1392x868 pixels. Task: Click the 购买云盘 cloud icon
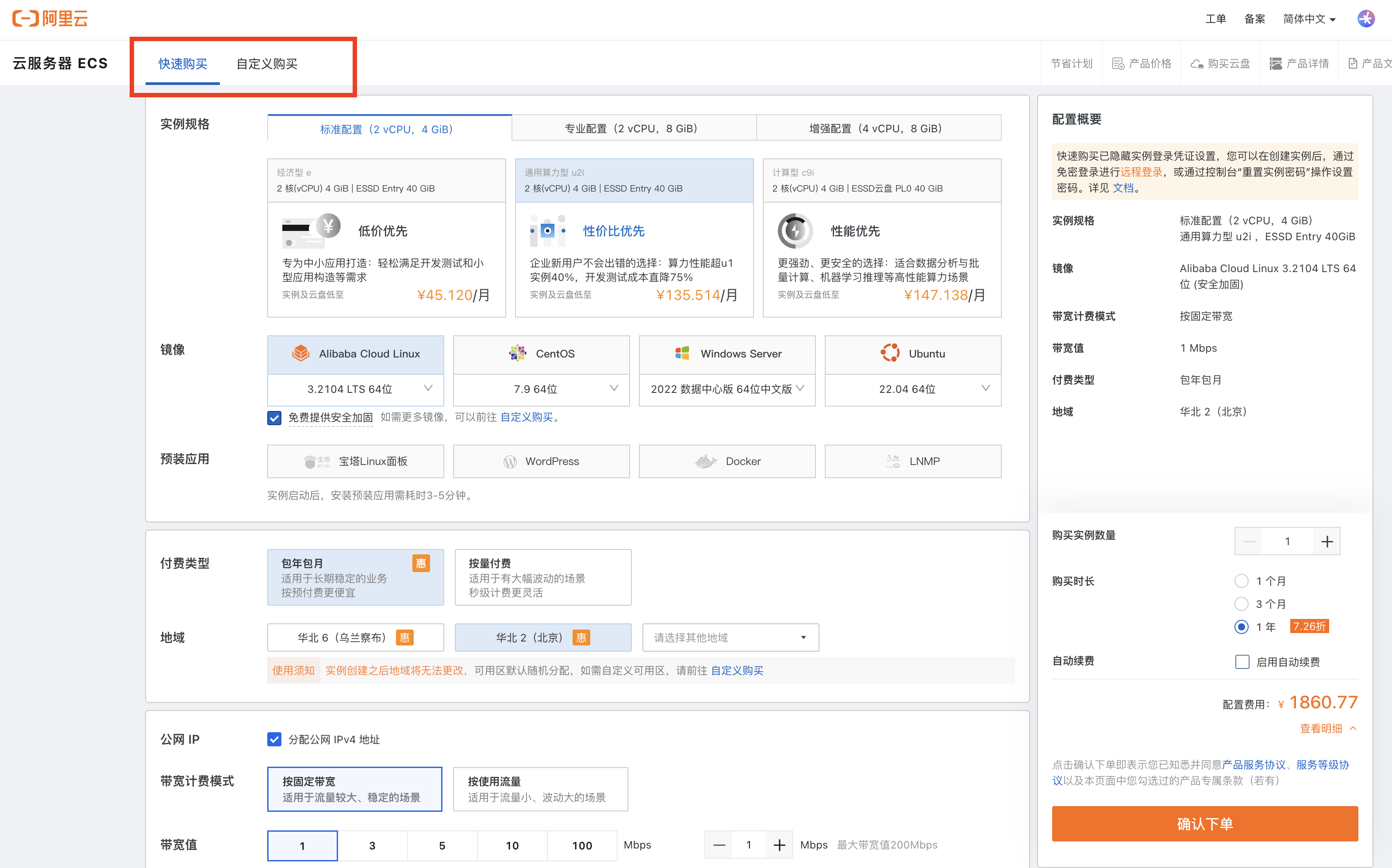click(1197, 64)
